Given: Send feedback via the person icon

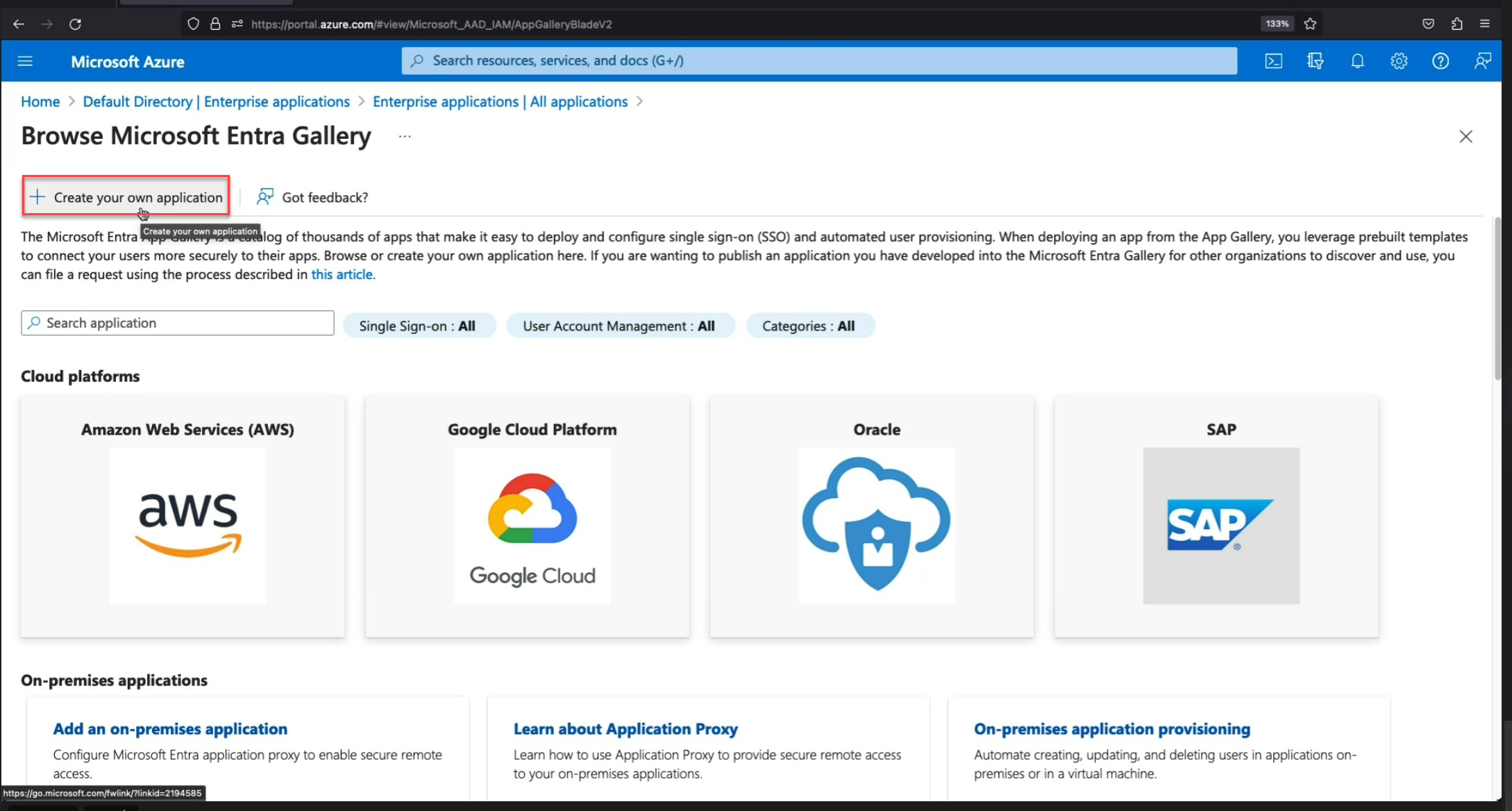Looking at the screenshot, I should click(1483, 61).
